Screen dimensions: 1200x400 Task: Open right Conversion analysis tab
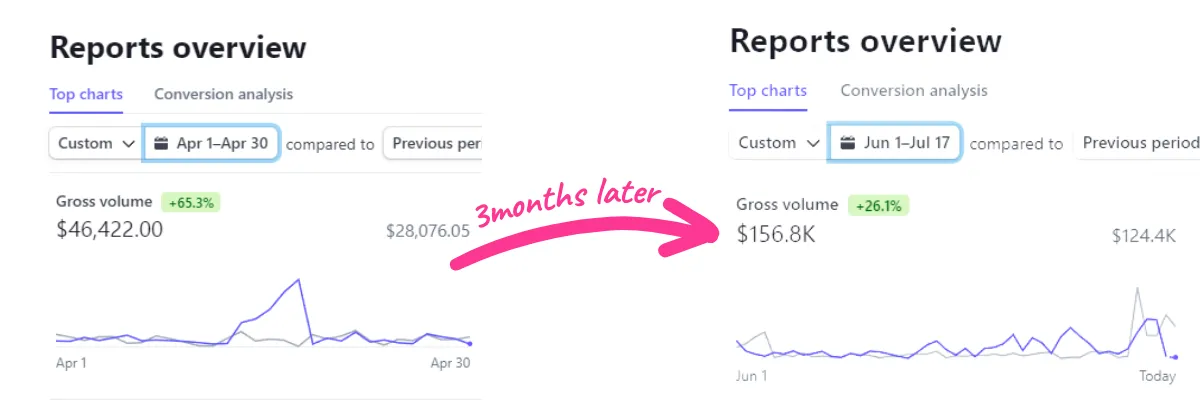coord(913,90)
